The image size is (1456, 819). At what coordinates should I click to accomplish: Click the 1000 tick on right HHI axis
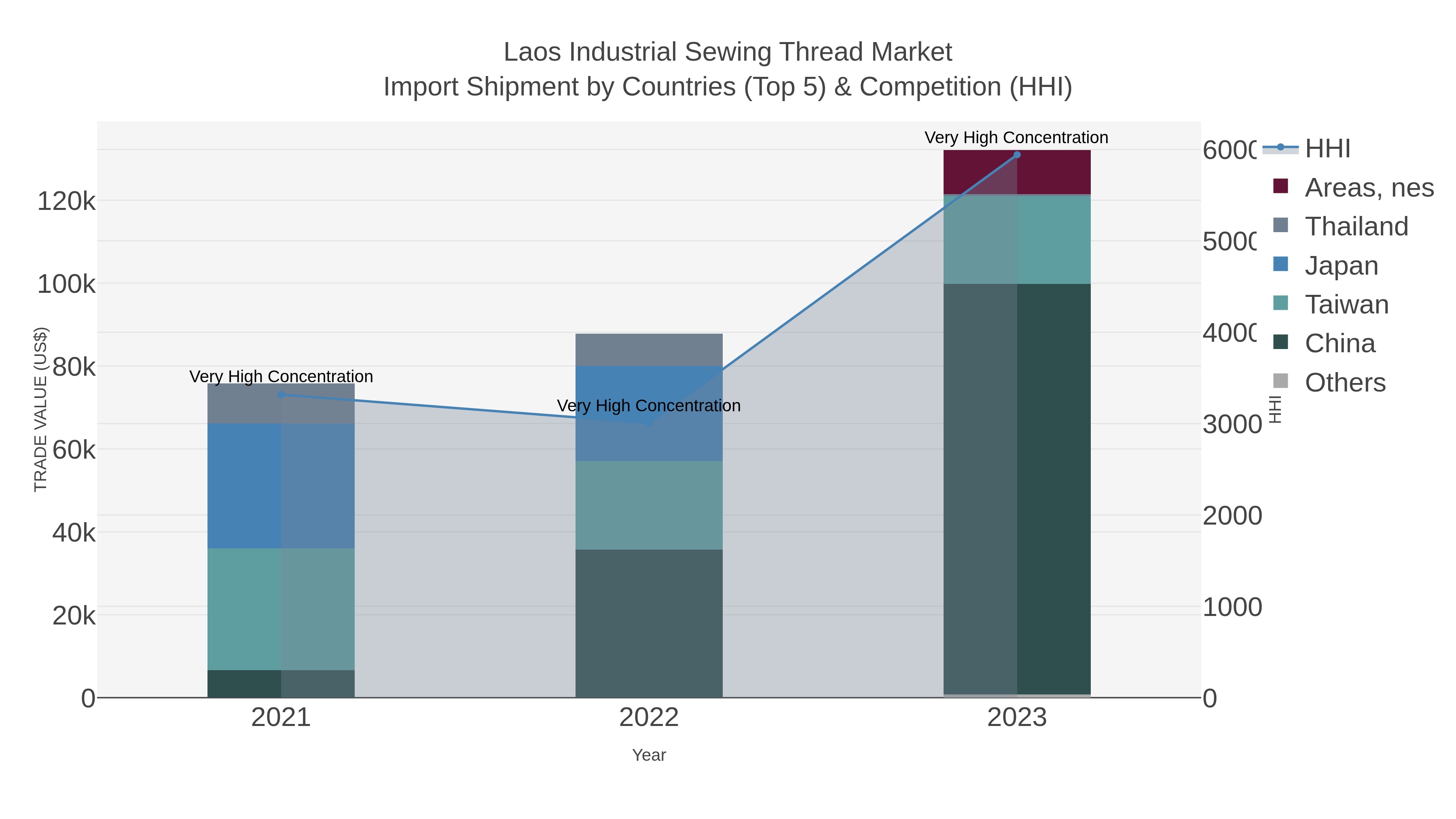point(1232,607)
